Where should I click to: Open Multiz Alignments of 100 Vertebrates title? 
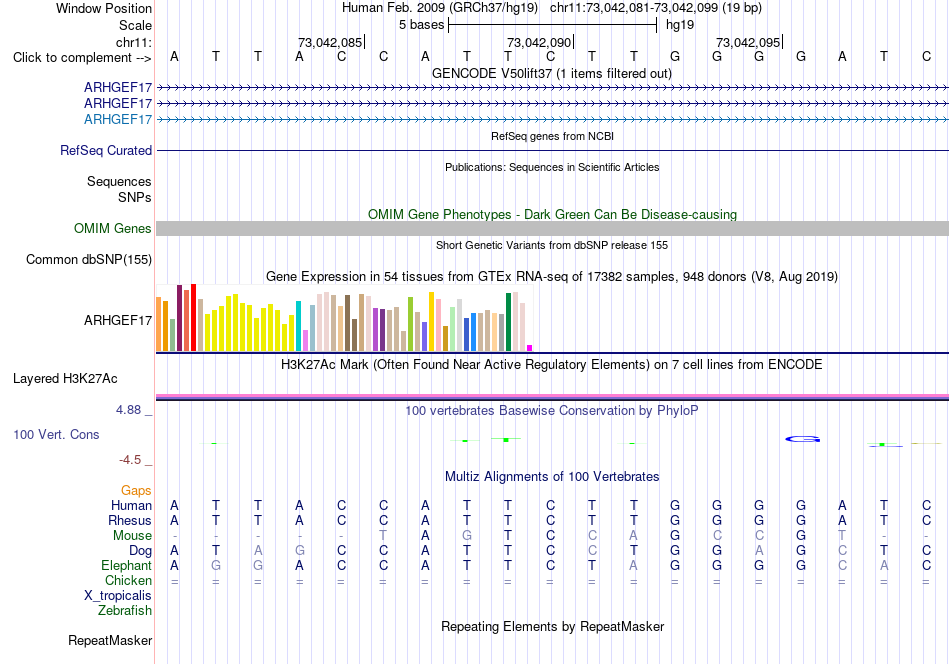(551, 476)
